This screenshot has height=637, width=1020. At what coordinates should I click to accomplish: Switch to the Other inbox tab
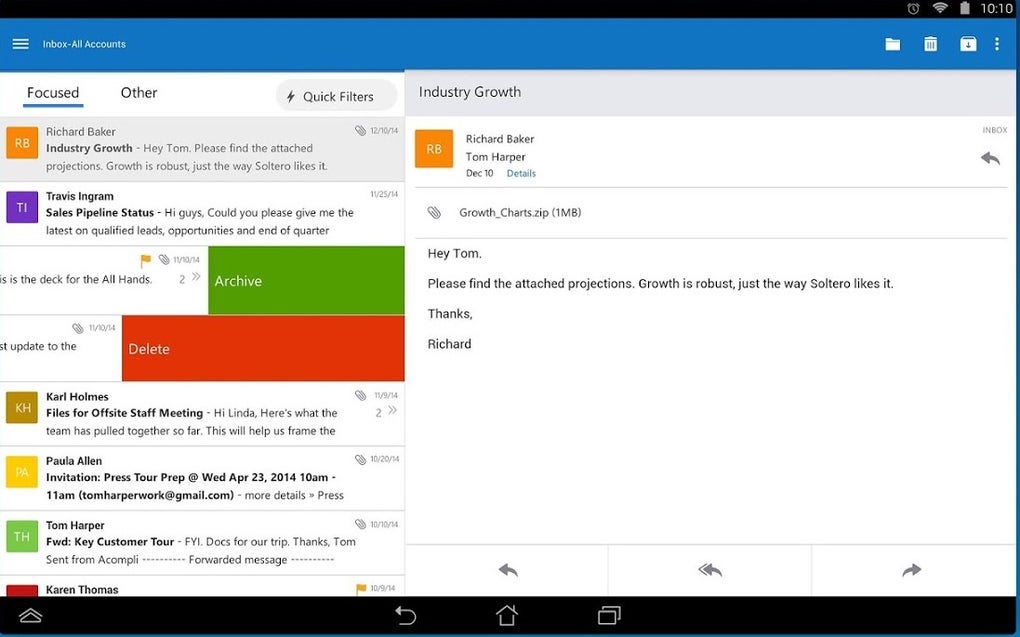[139, 92]
